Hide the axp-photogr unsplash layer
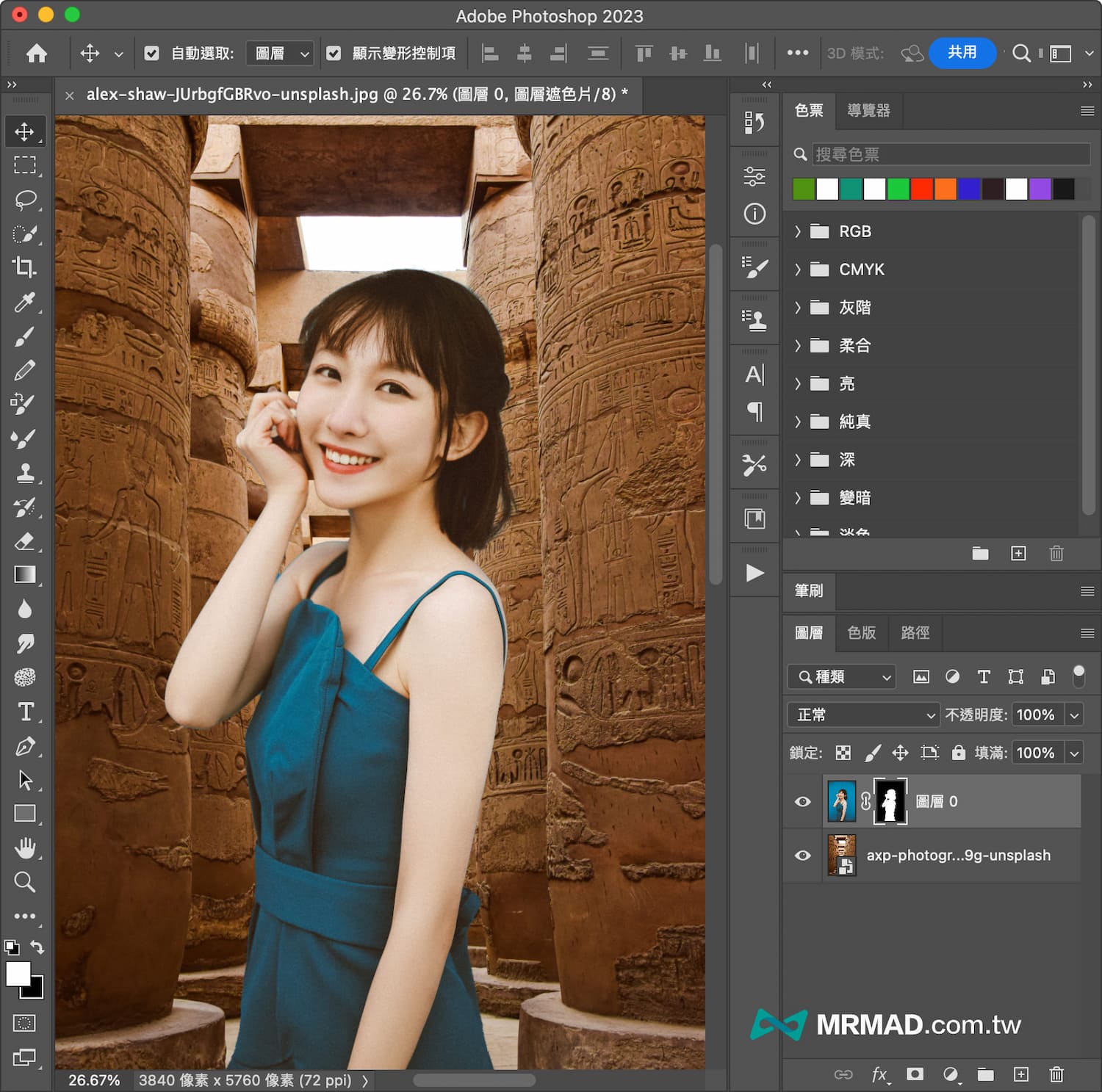This screenshot has height=1092, width=1102. coord(803,856)
